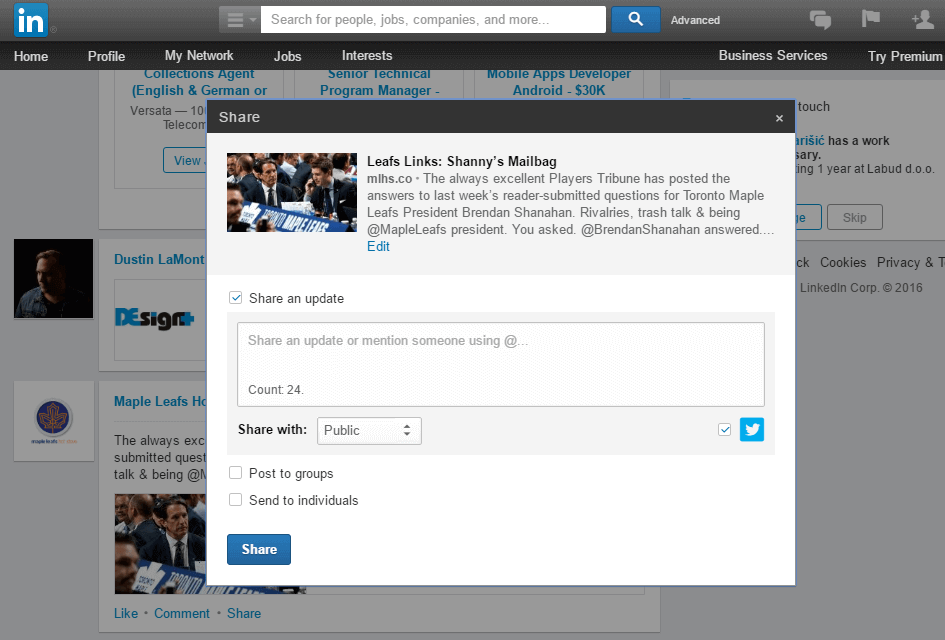Viewport: 945px width, 640px height.
Task: Open the messages speech bubble icon
Action: (x=820, y=20)
